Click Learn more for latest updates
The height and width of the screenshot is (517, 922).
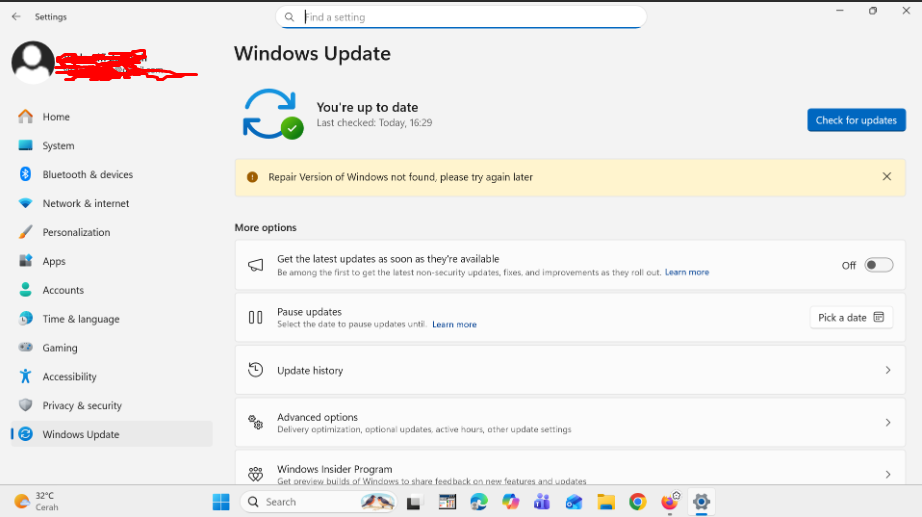tap(687, 272)
